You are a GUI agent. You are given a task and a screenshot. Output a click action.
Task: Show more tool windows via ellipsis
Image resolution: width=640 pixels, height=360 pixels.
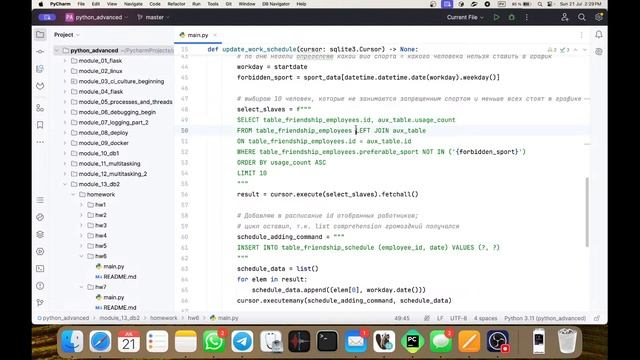(x=40, y=142)
